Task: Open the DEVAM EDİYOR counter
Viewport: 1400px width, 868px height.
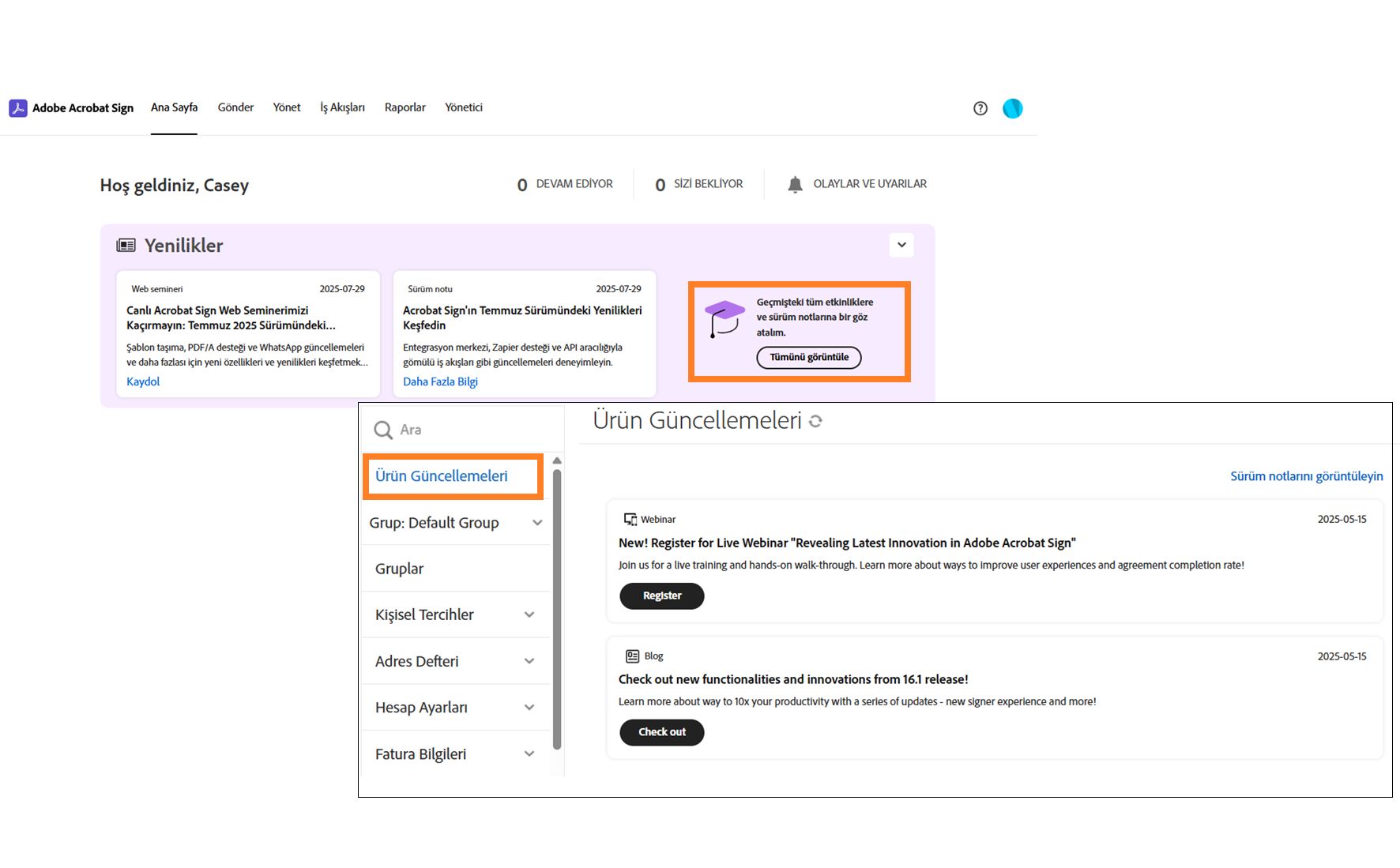Action: pyautogui.click(x=565, y=184)
